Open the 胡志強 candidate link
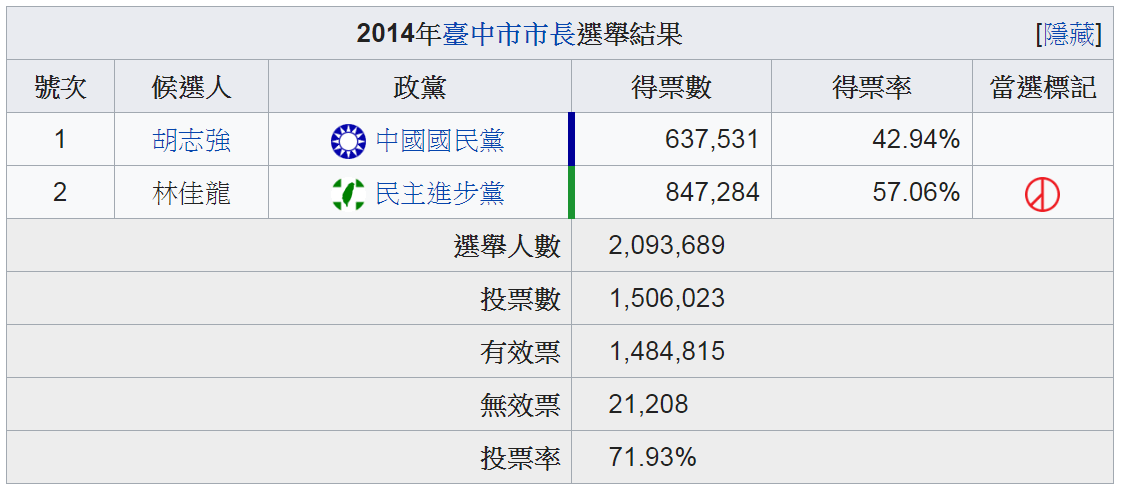 [x=191, y=140]
